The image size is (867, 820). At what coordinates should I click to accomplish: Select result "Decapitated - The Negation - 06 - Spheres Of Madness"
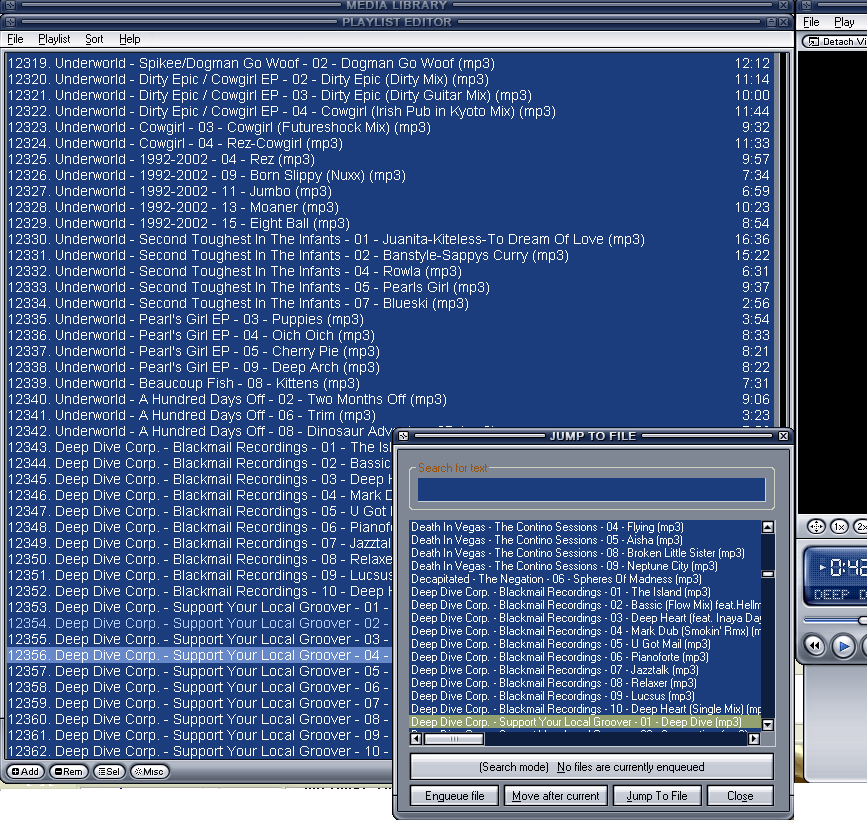click(586, 579)
